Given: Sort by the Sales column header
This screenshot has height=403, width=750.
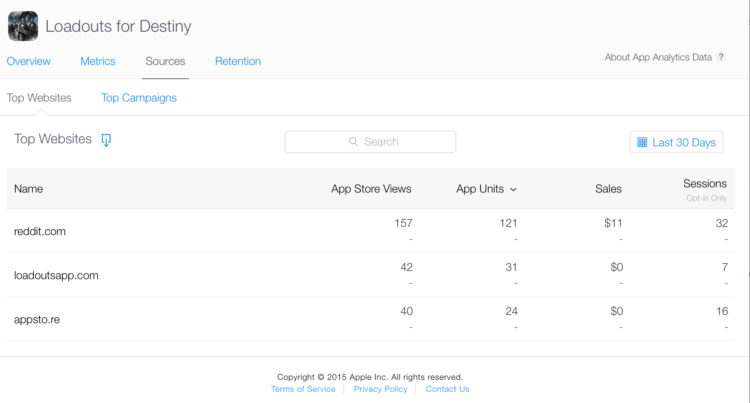Looking at the screenshot, I should [608, 189].
